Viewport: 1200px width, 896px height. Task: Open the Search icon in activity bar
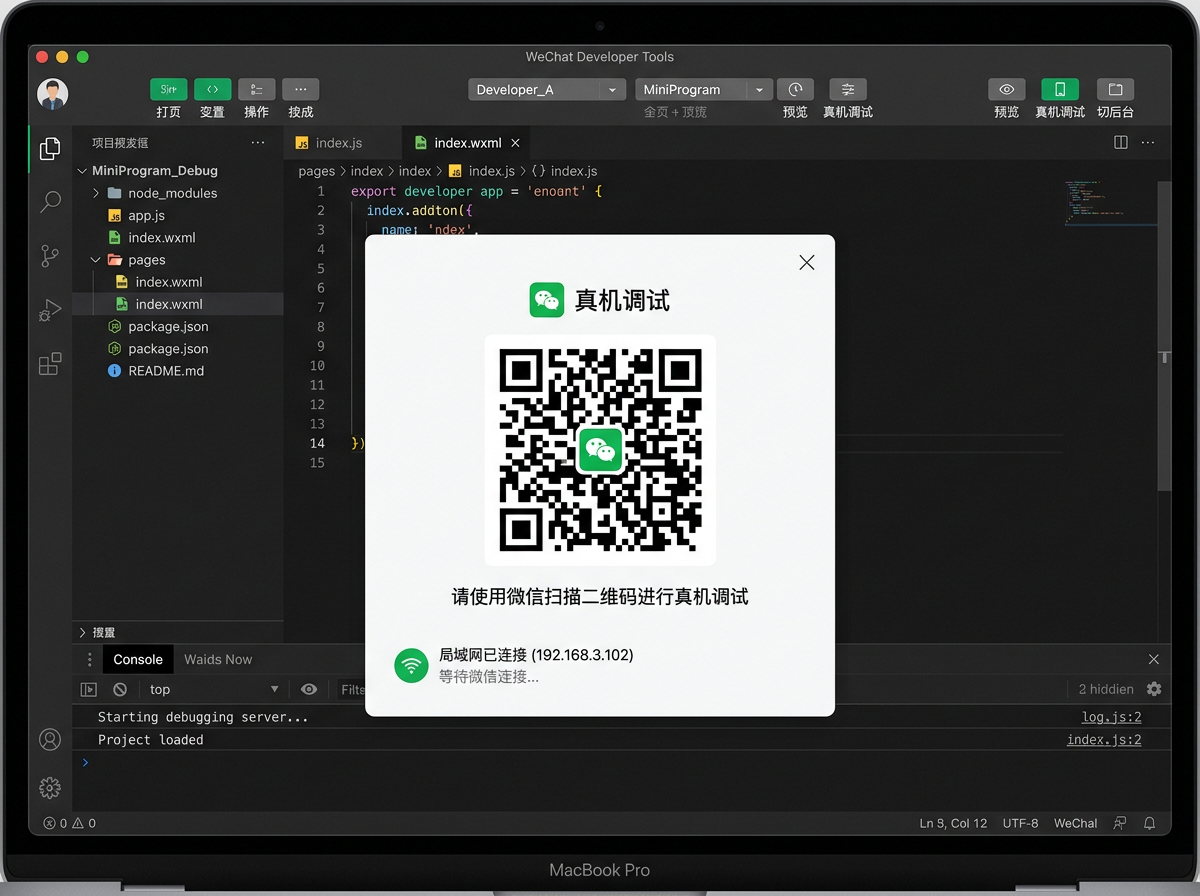click(50, 203)
